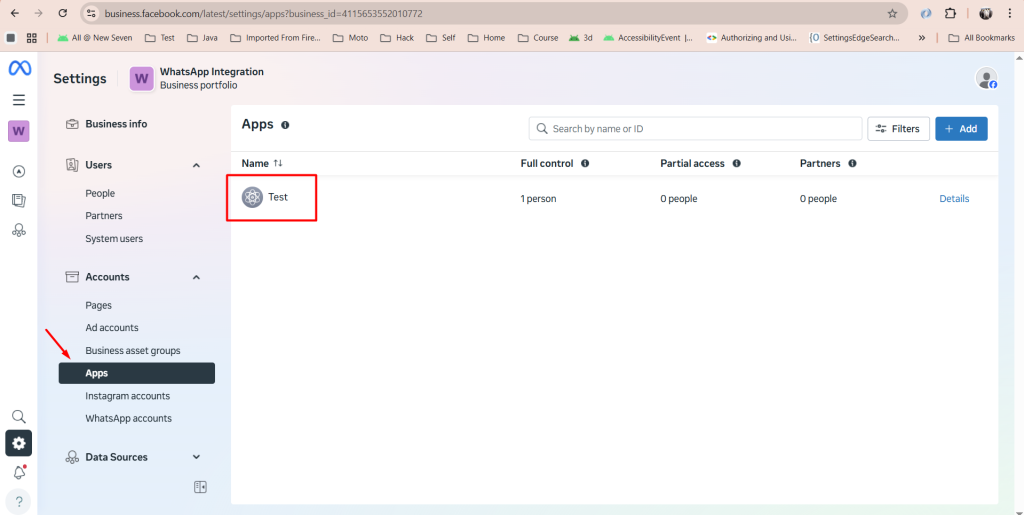Open WhatsApp accounts settings page
The image size is (1024, 515).
click(x=128, y=418)
